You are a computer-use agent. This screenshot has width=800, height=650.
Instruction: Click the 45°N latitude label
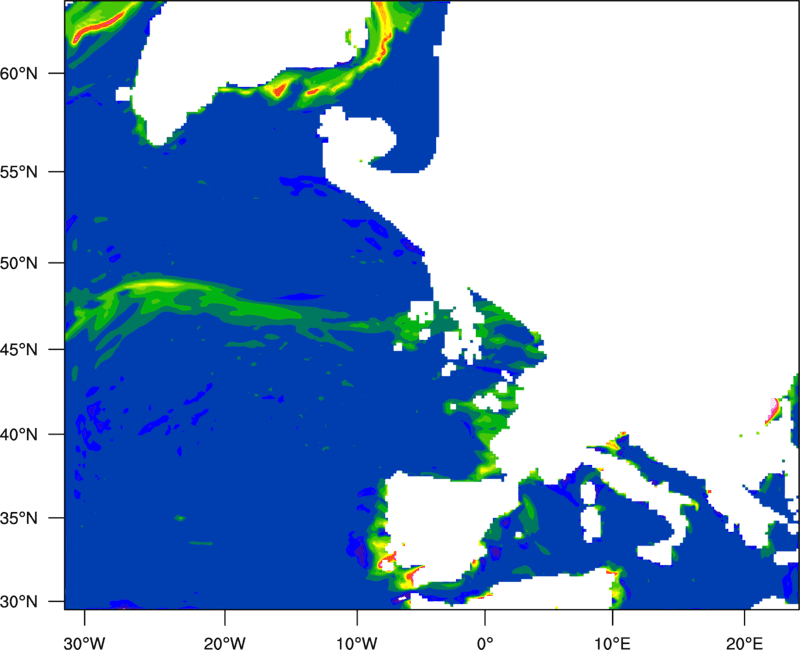(19, 350)
